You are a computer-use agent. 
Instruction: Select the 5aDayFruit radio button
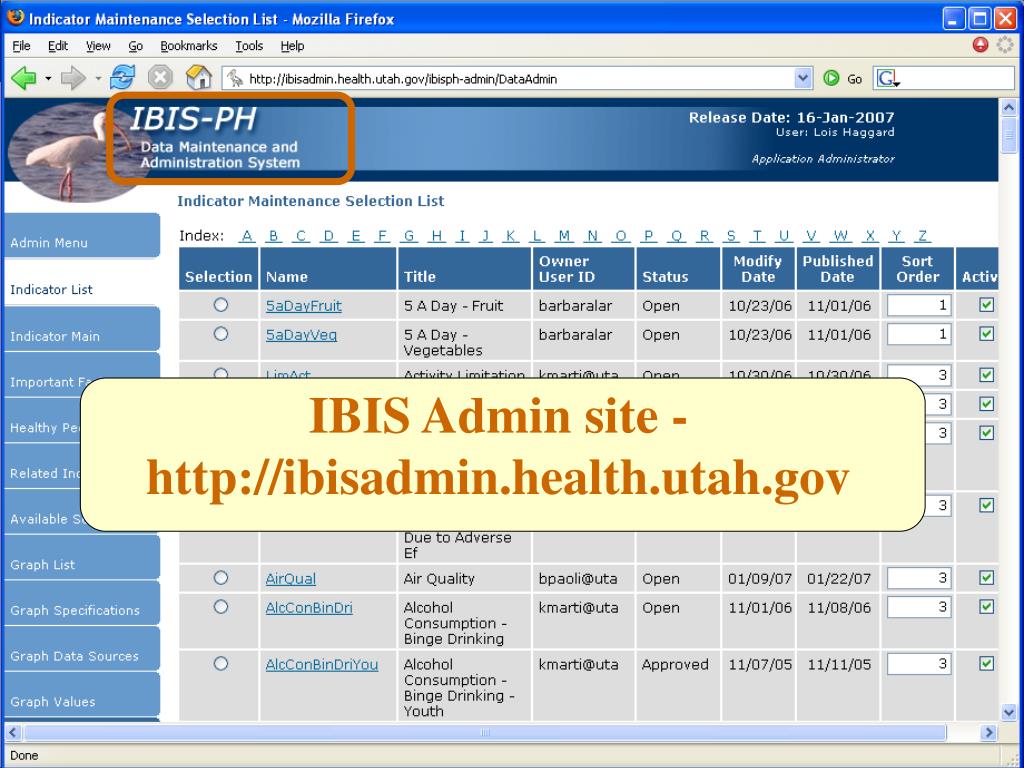221,305
